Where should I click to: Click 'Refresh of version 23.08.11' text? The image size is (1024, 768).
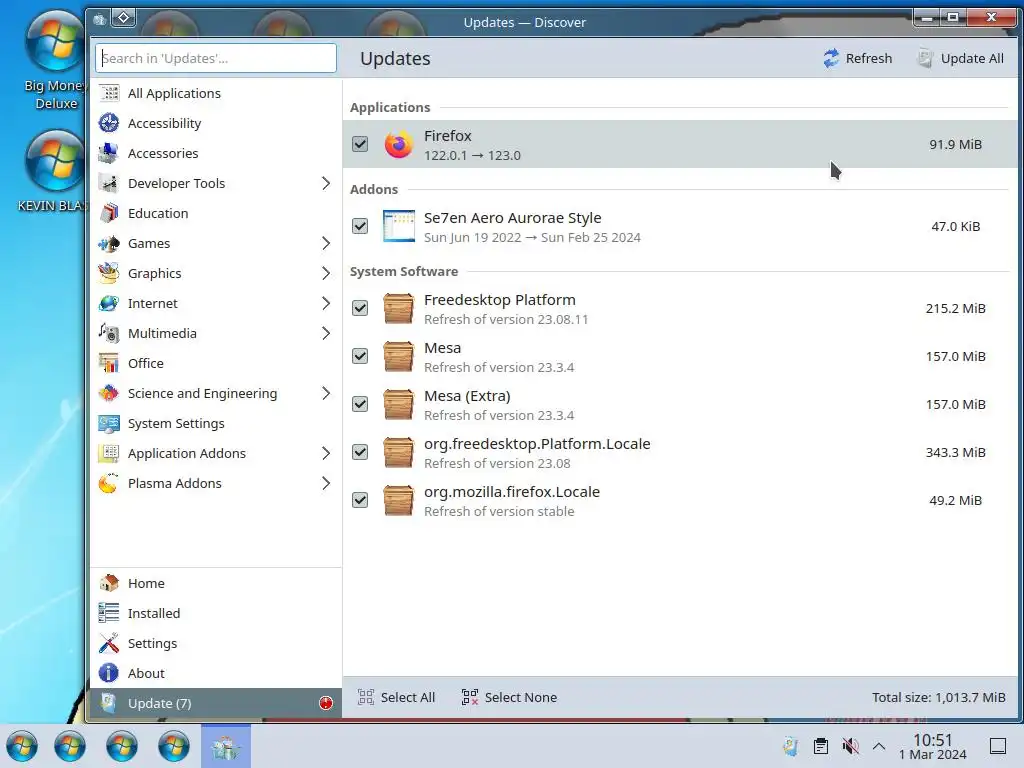[506, 319]
